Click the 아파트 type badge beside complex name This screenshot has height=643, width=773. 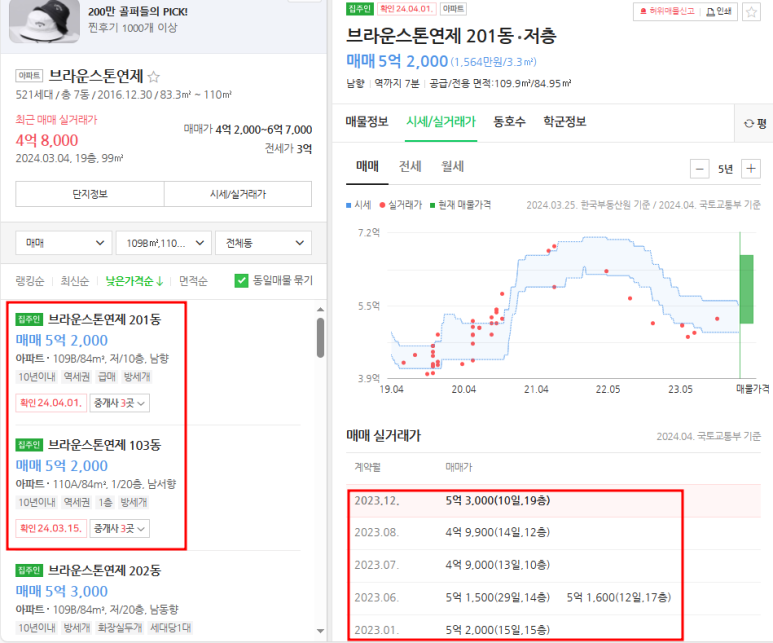tap(29, 75)
